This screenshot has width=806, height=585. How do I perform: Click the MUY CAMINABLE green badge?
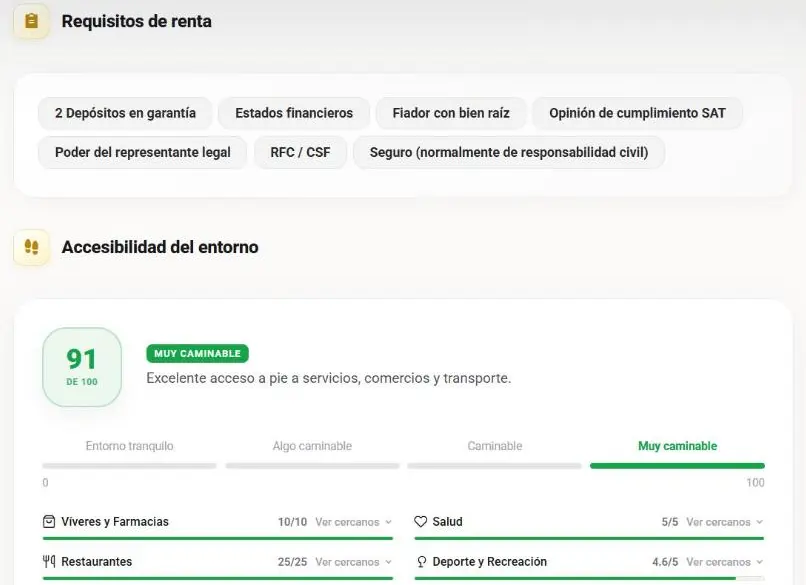197,354
